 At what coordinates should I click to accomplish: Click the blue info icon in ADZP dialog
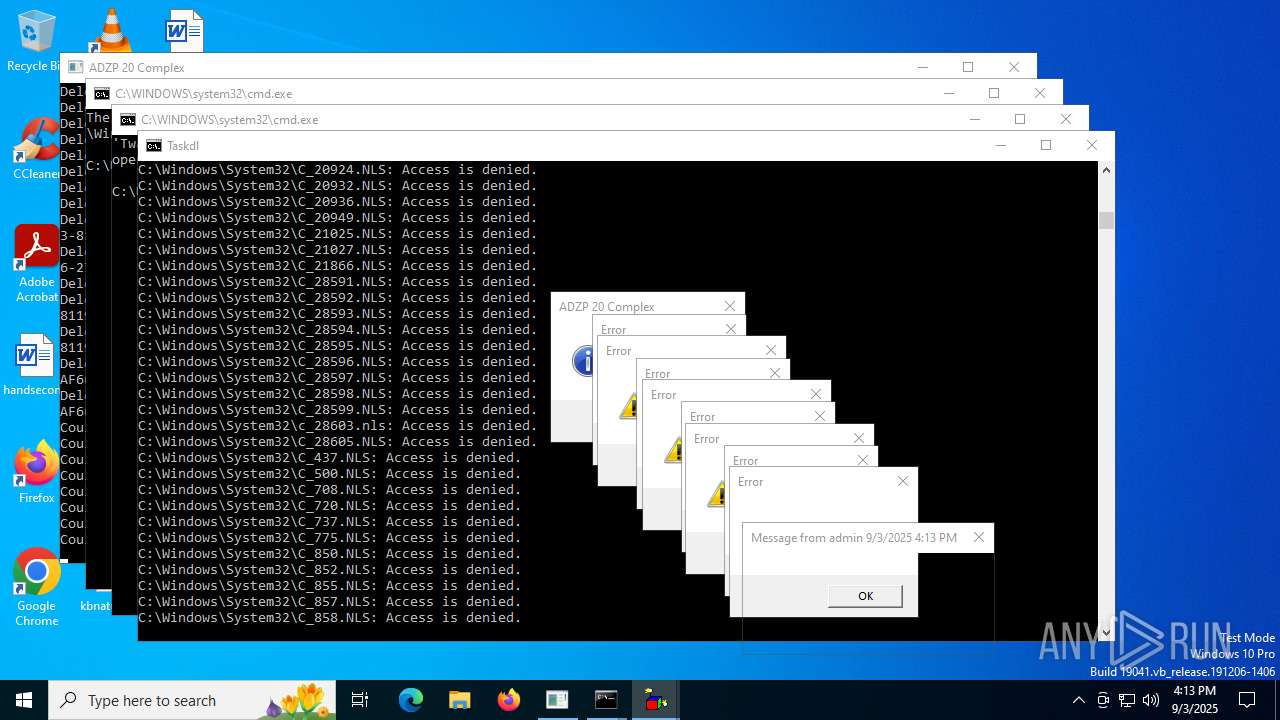click(x=582, y=361)
